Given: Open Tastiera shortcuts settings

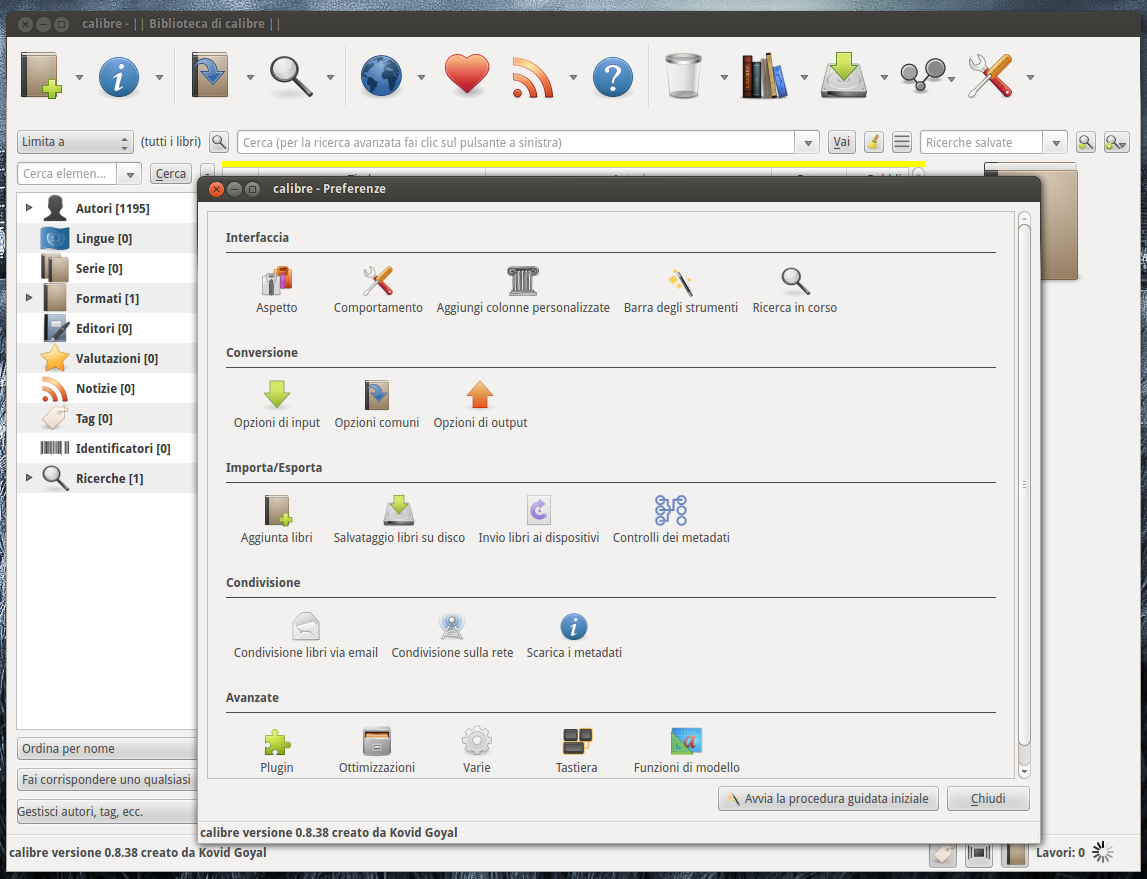Looking at the screenshot, I should (576, 750).
